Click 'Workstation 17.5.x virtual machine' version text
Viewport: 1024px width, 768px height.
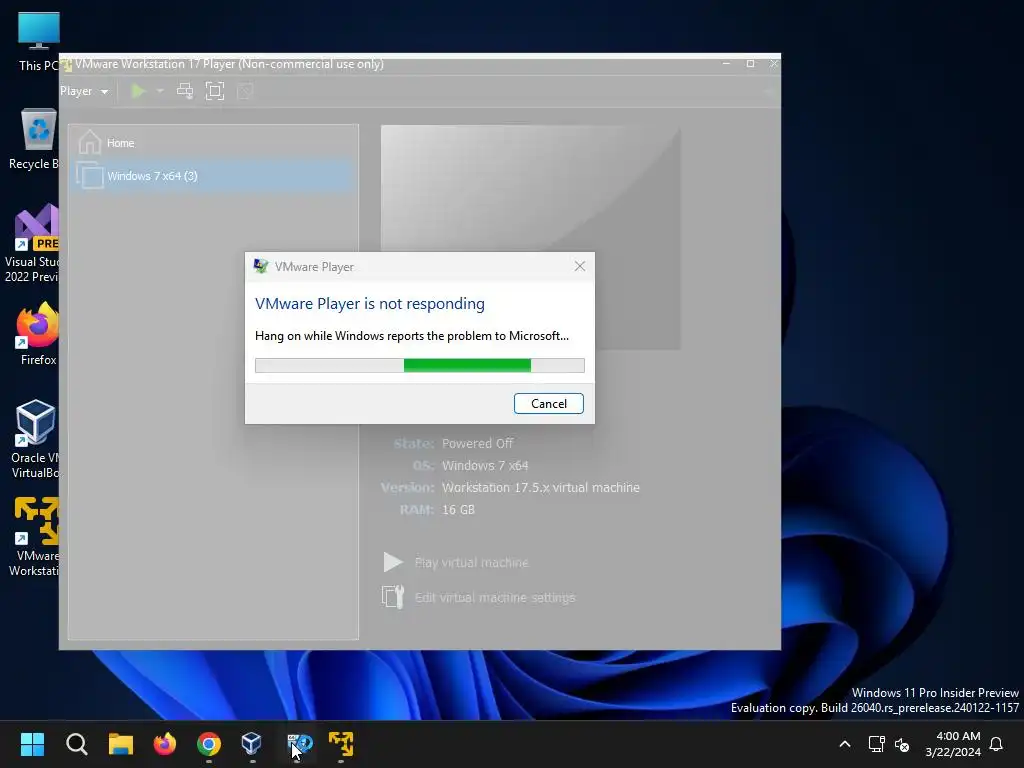coord(541,487)
